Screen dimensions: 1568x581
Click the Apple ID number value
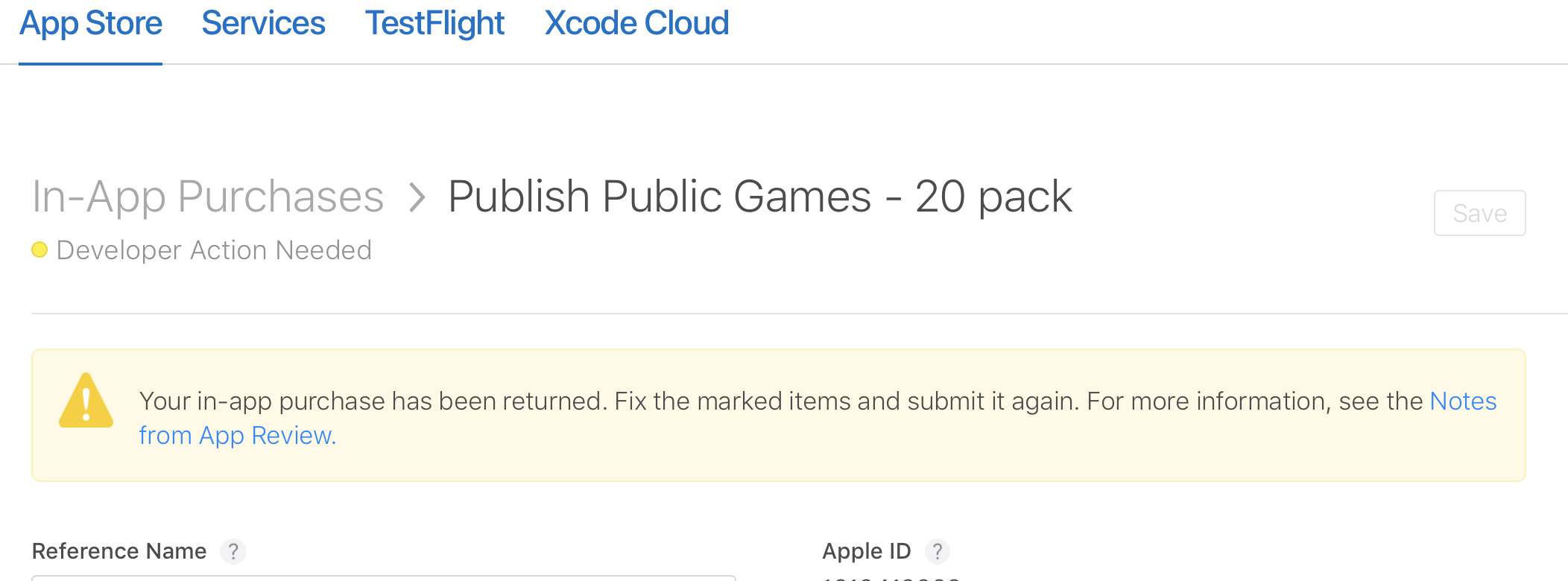click(x=891, y=578)
